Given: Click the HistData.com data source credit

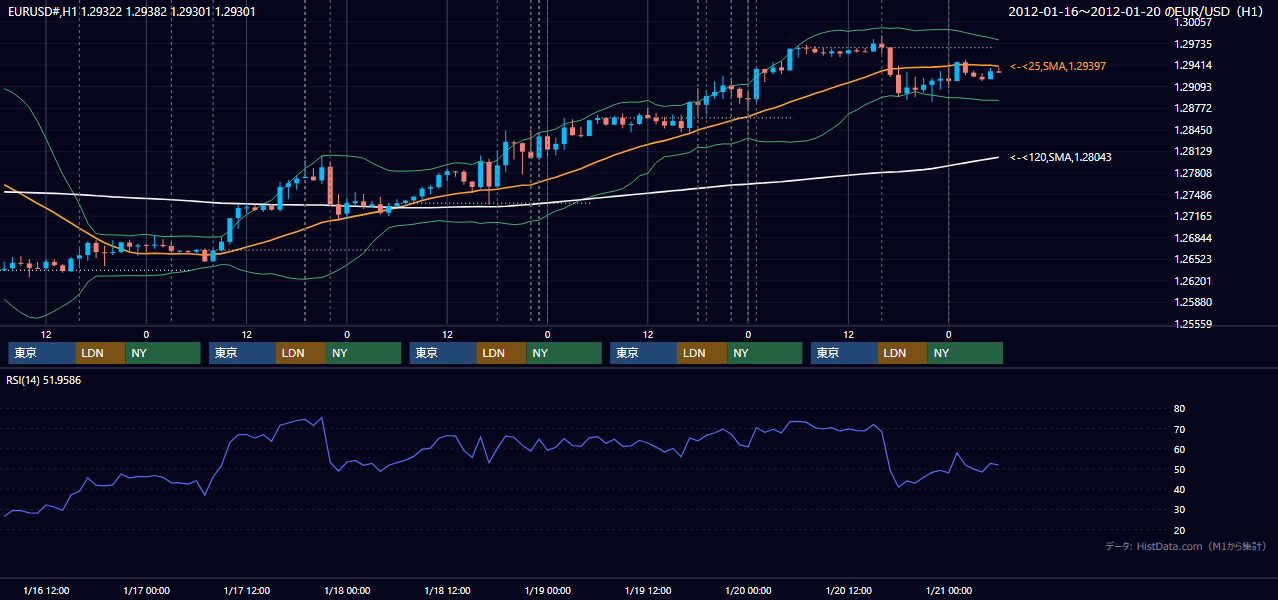Looking at the screenshot, I should (1185, 546).
